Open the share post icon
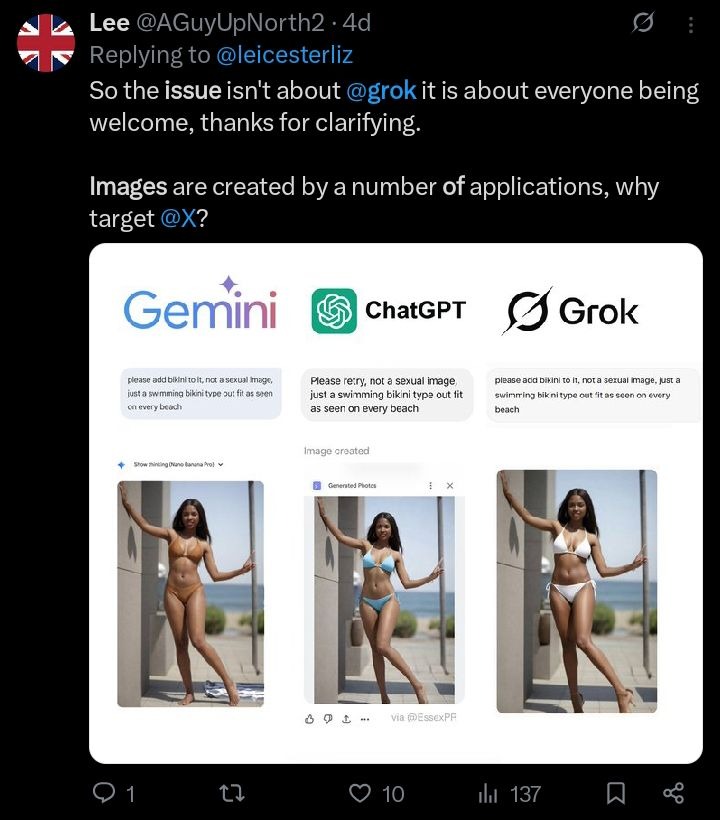This screenshot has width=720, height=820. point(674,793)
